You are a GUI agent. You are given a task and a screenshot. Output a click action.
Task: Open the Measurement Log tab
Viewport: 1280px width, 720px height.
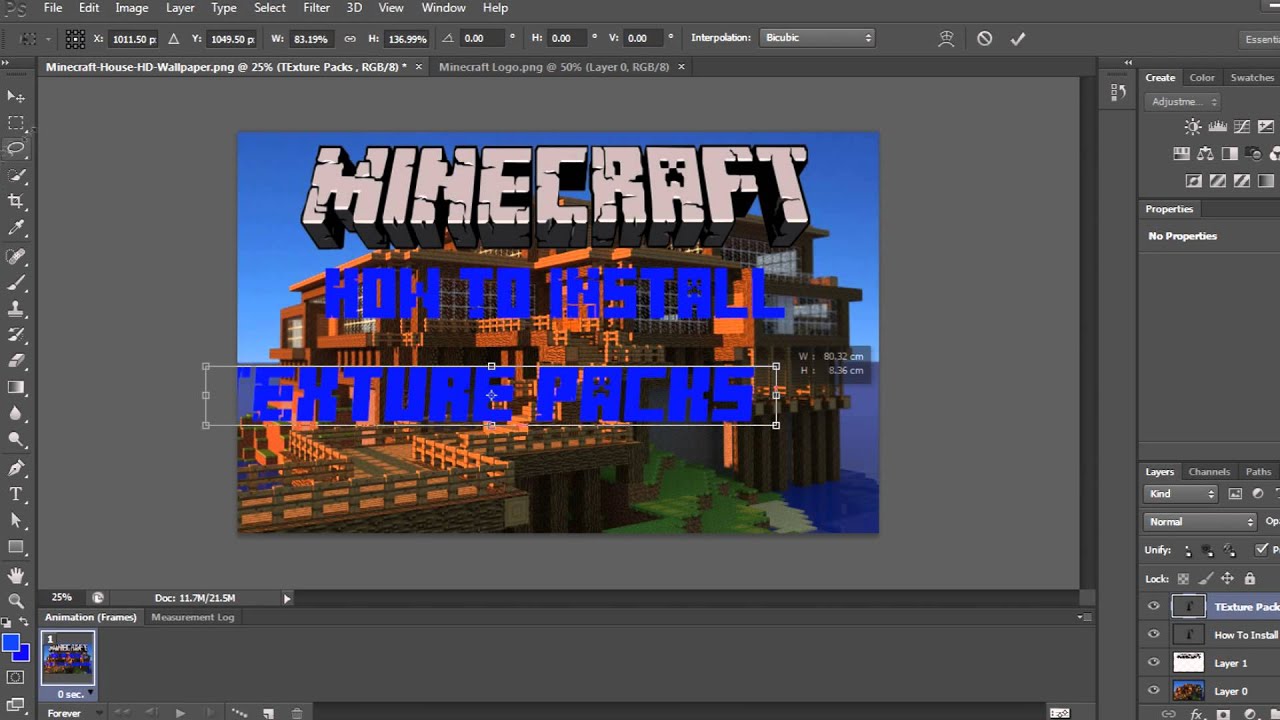[x=192, y=617]
